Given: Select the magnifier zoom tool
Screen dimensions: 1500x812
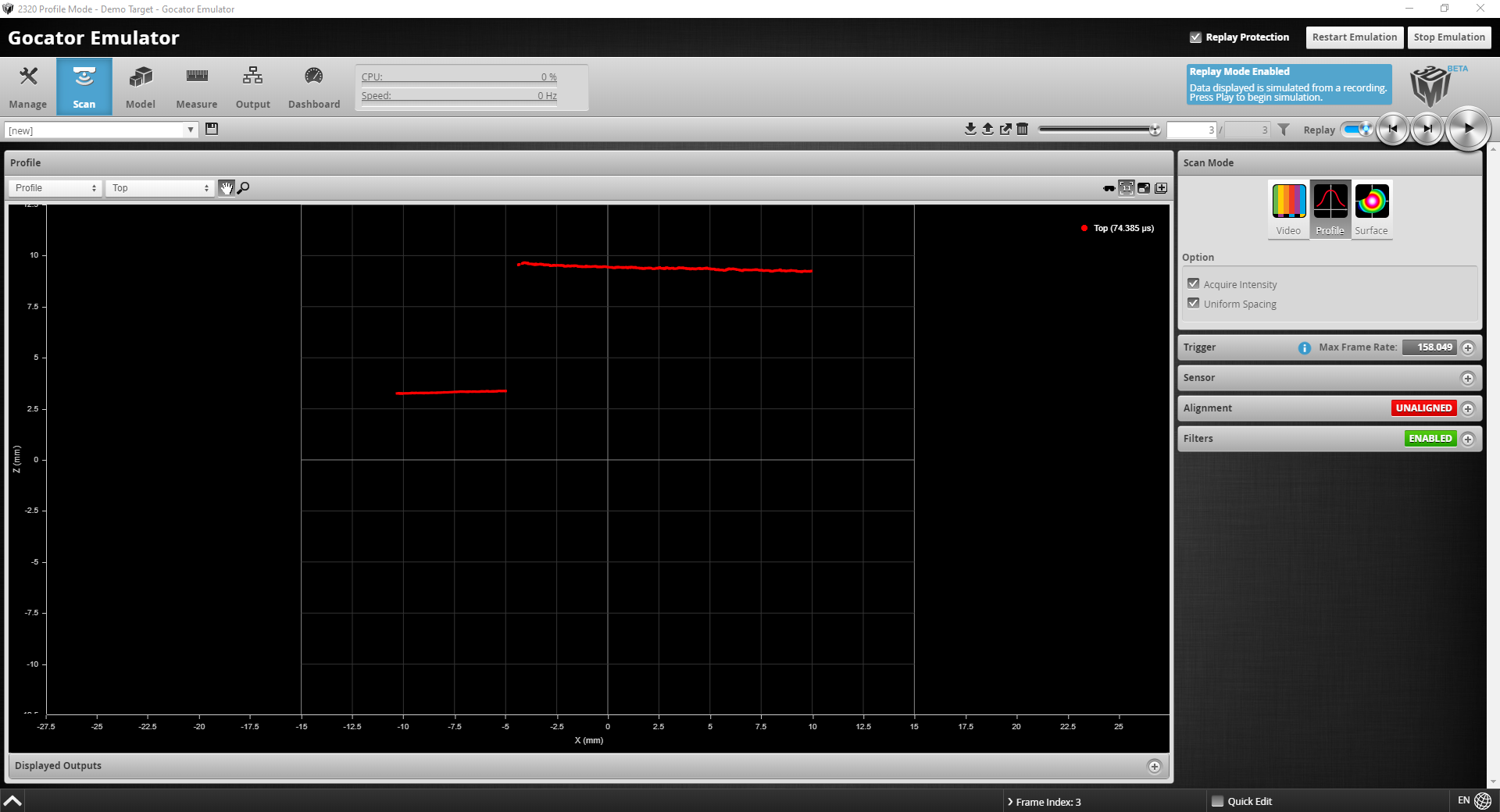Looking at the screenshot, I should point(244,187).
